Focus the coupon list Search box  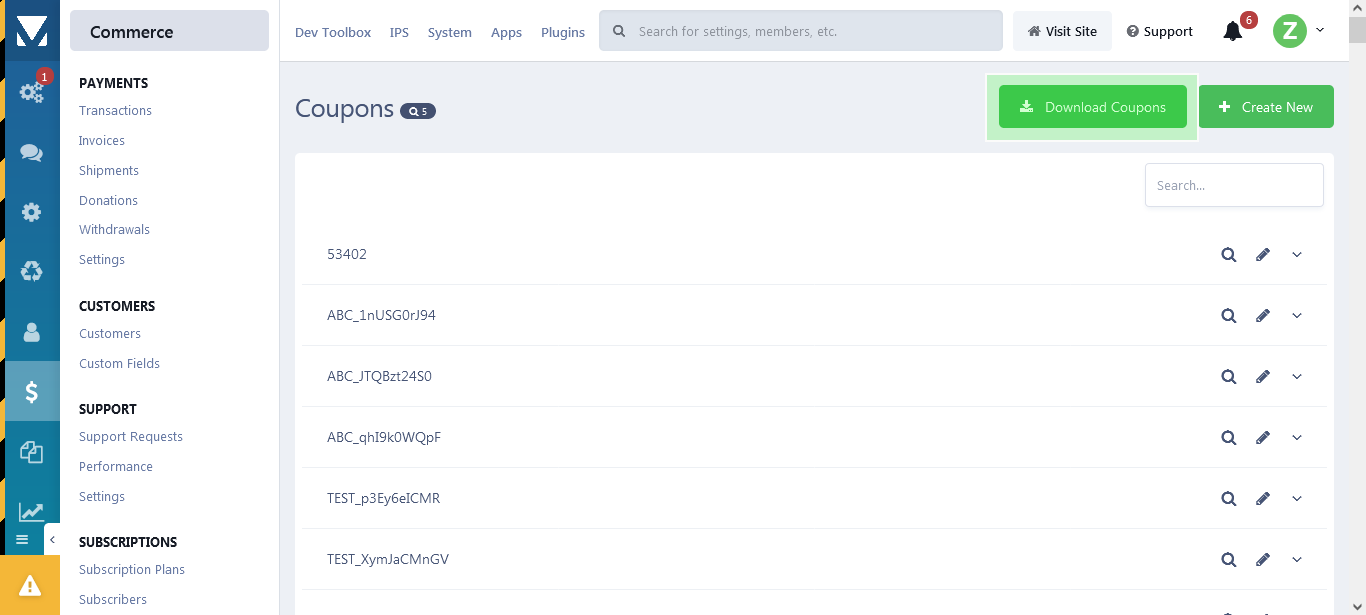1234,185
